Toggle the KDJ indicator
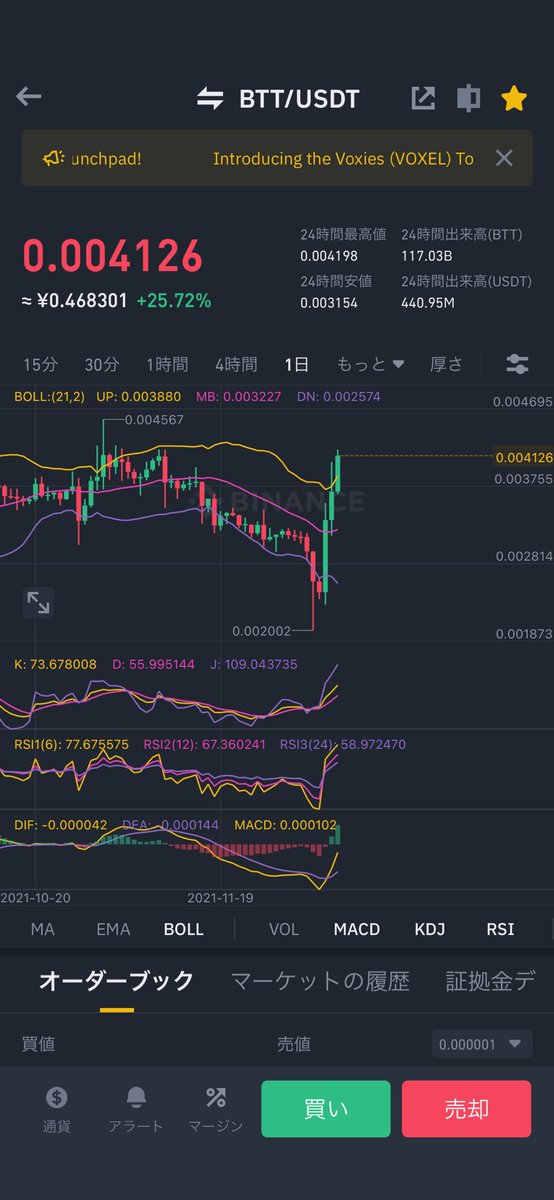 pyautogui.click(x=432, y=929)
